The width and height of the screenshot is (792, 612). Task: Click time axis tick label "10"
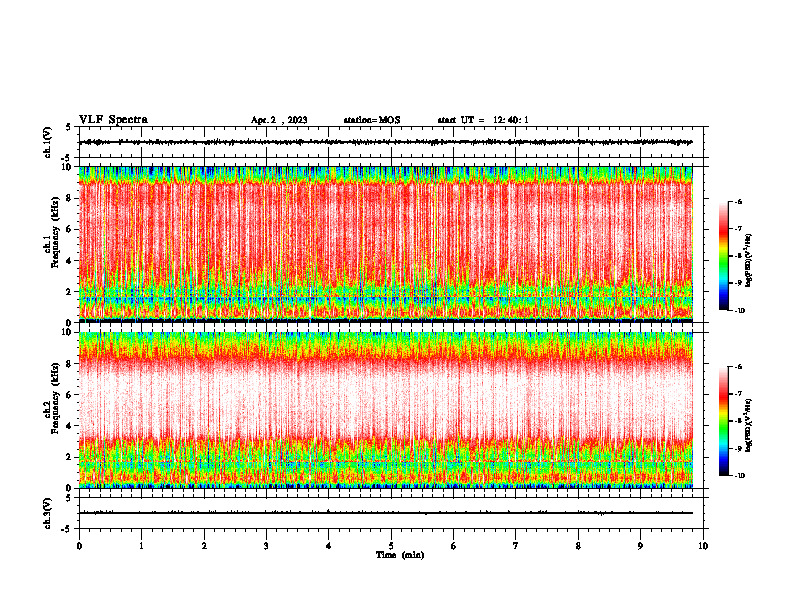click(703, 546)
